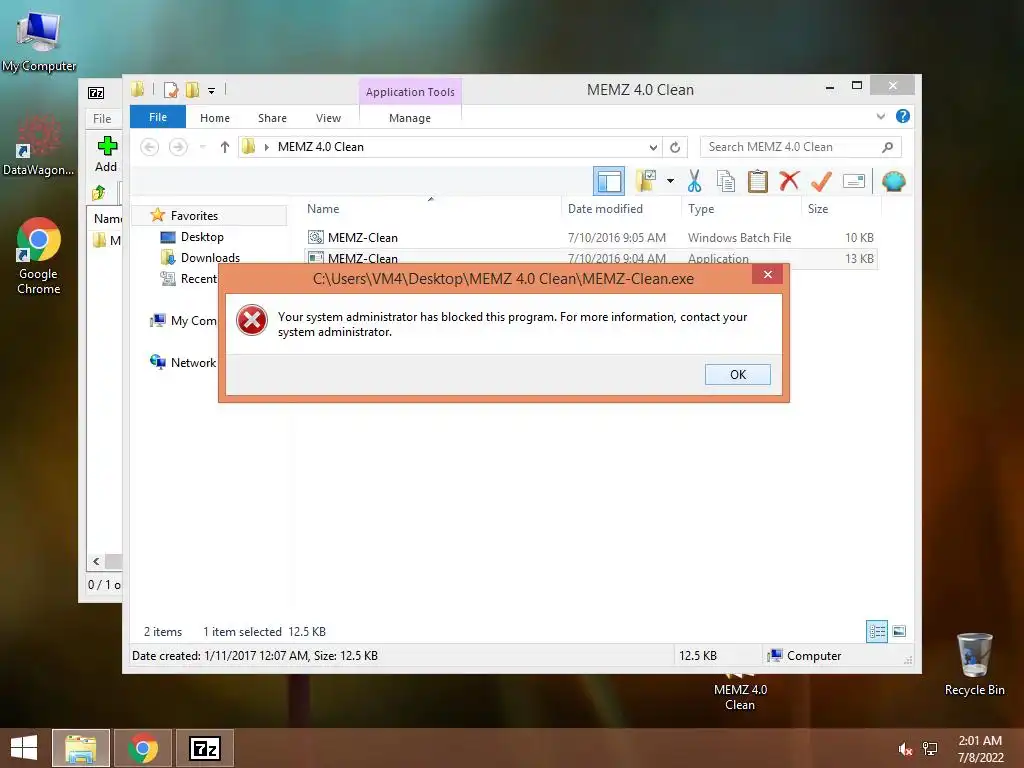The height and width of the screenshot is (768, 1024).
Task: Click the Cut scissors icon
Action: tap(694, 181)
